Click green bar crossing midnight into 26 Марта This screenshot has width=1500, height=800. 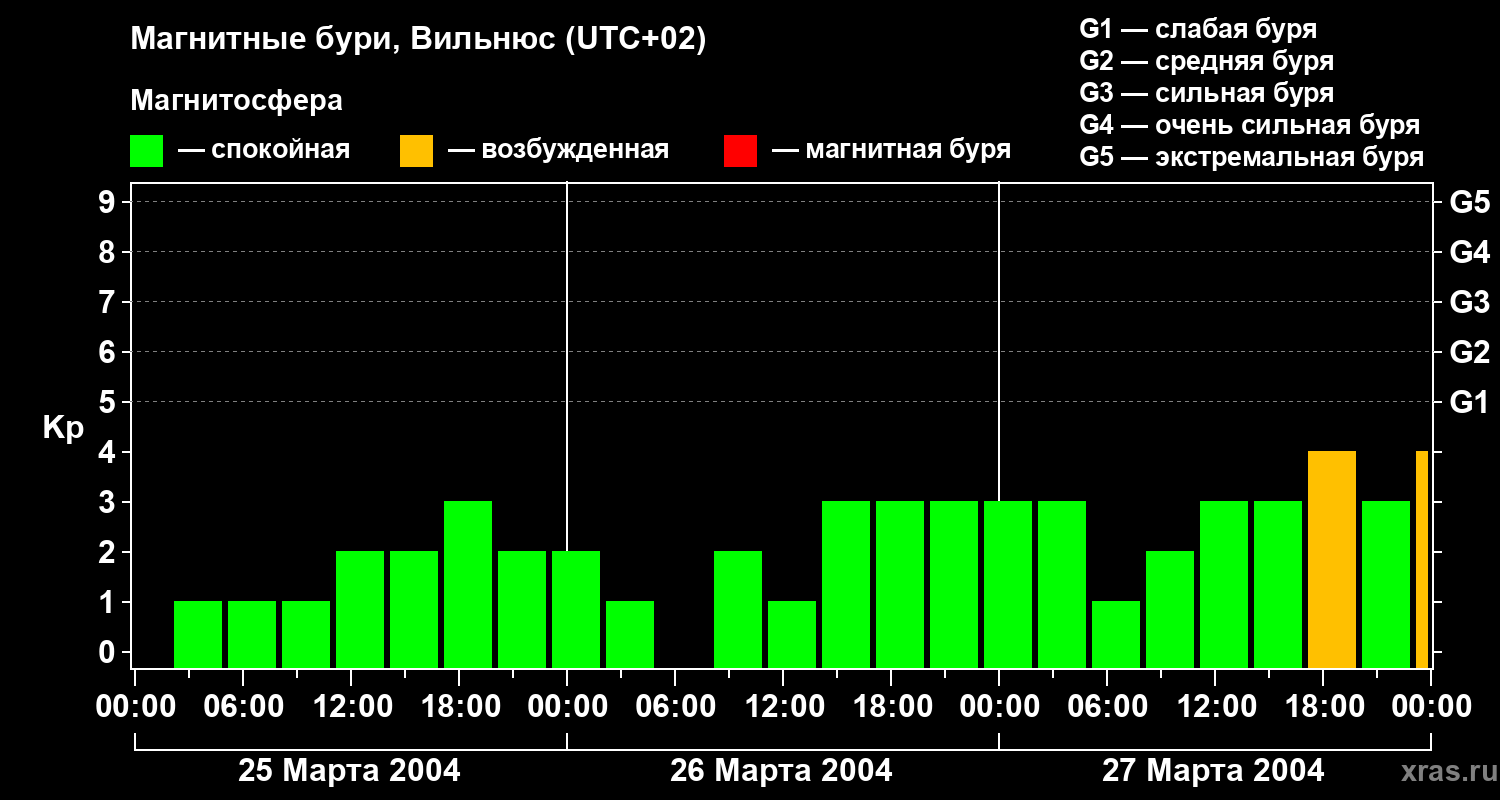pyautogui.click(x=576, y=610)
